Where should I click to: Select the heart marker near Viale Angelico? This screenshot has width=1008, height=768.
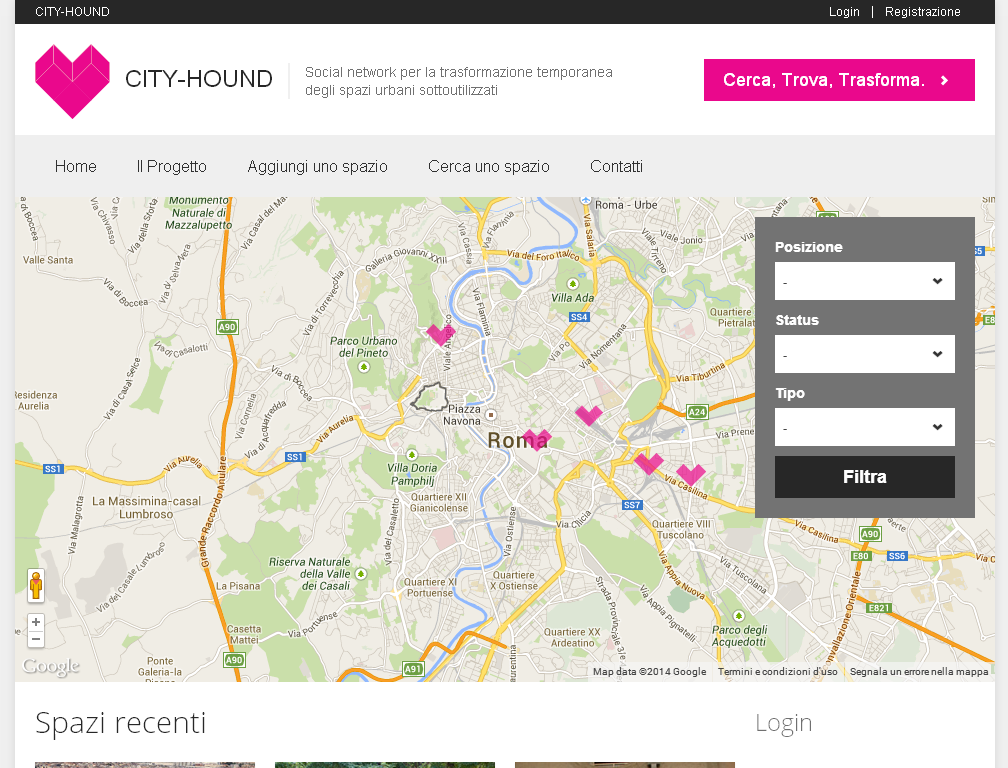[x=441, y=334]
